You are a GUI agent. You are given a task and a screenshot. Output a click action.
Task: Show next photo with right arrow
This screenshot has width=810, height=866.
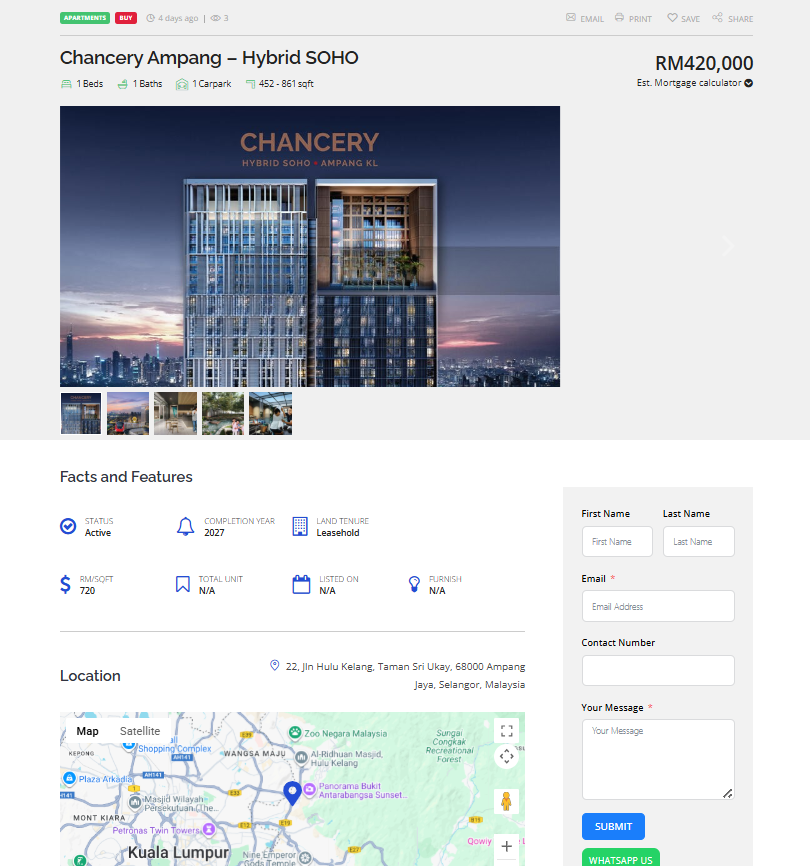tap(728, 246)
